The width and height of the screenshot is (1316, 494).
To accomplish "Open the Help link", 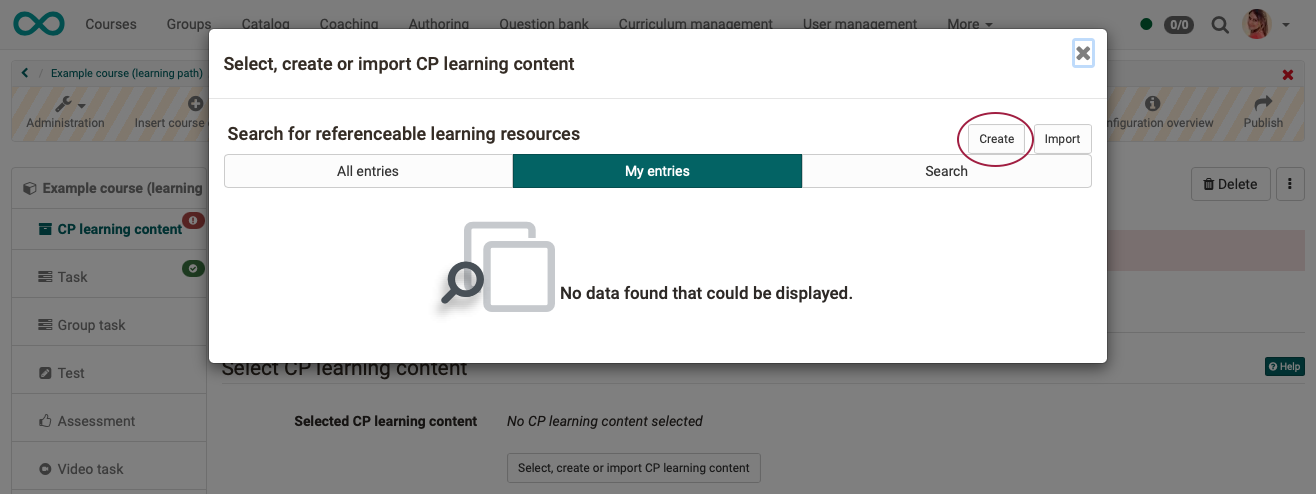I will (x=1285, y=367).
